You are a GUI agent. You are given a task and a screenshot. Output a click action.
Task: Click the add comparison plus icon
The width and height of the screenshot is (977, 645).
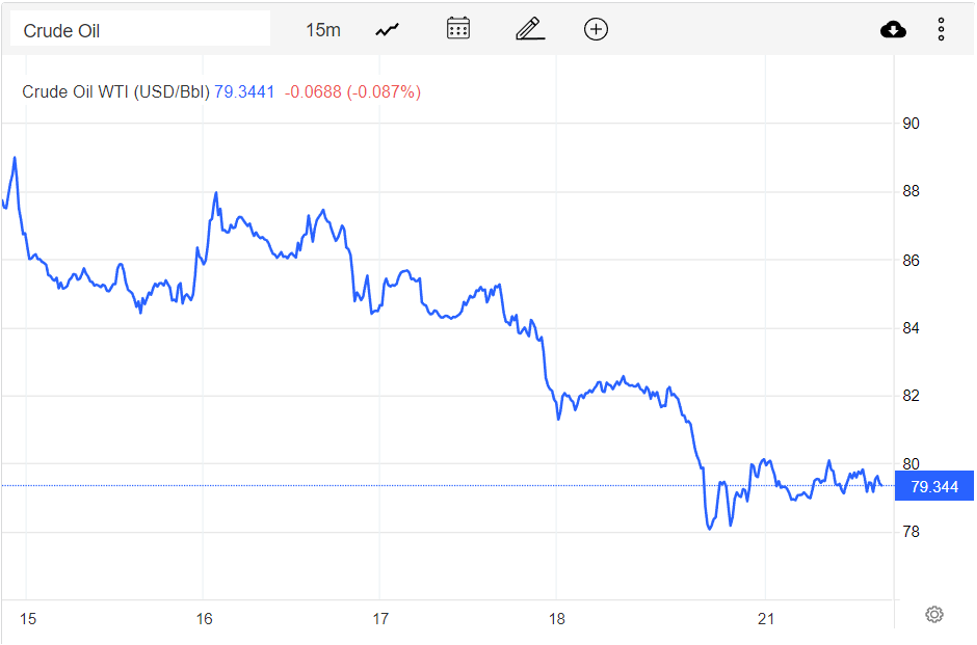click(x=595, y=29)
